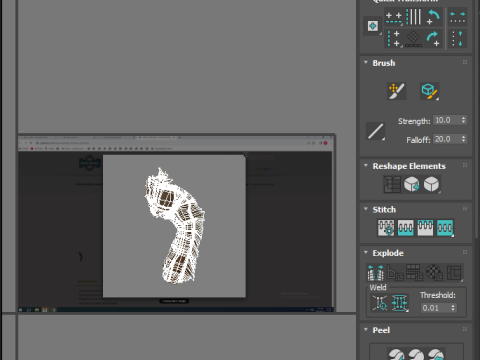Click Align Vertically to Pivot icon
This screenshot has width=480, height=360.
click(x=393, y=39)
